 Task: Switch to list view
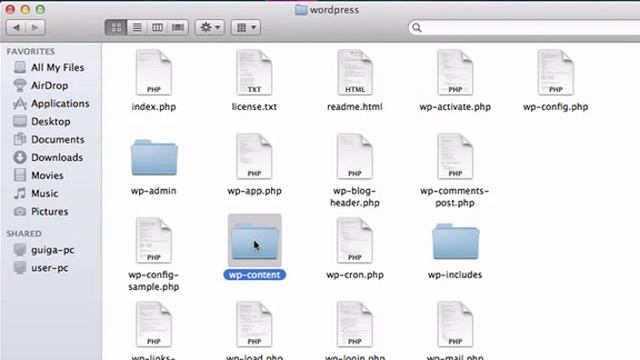click(x=137, y=27)
